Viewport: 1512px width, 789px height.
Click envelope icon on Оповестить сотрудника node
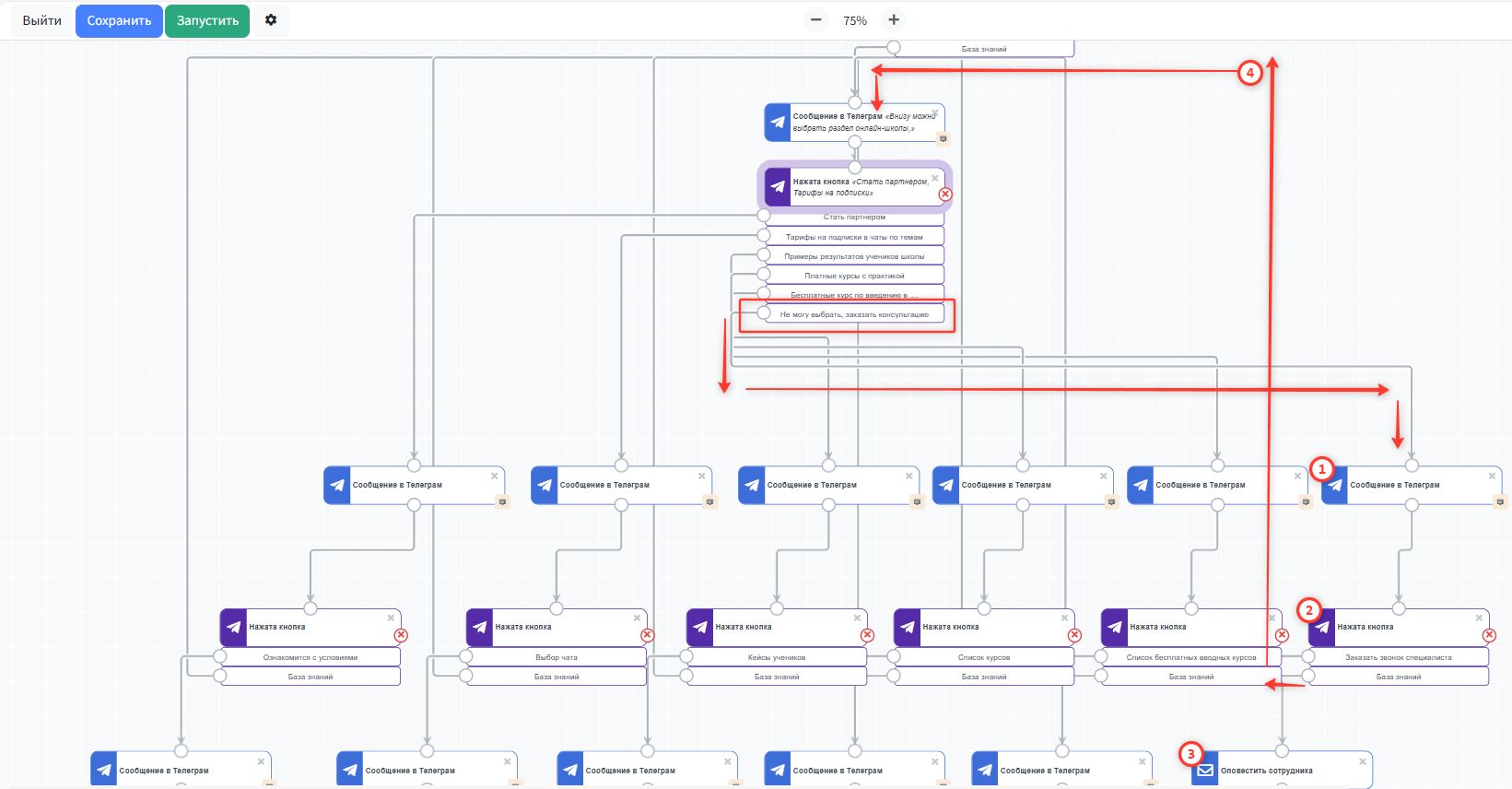1205,771
